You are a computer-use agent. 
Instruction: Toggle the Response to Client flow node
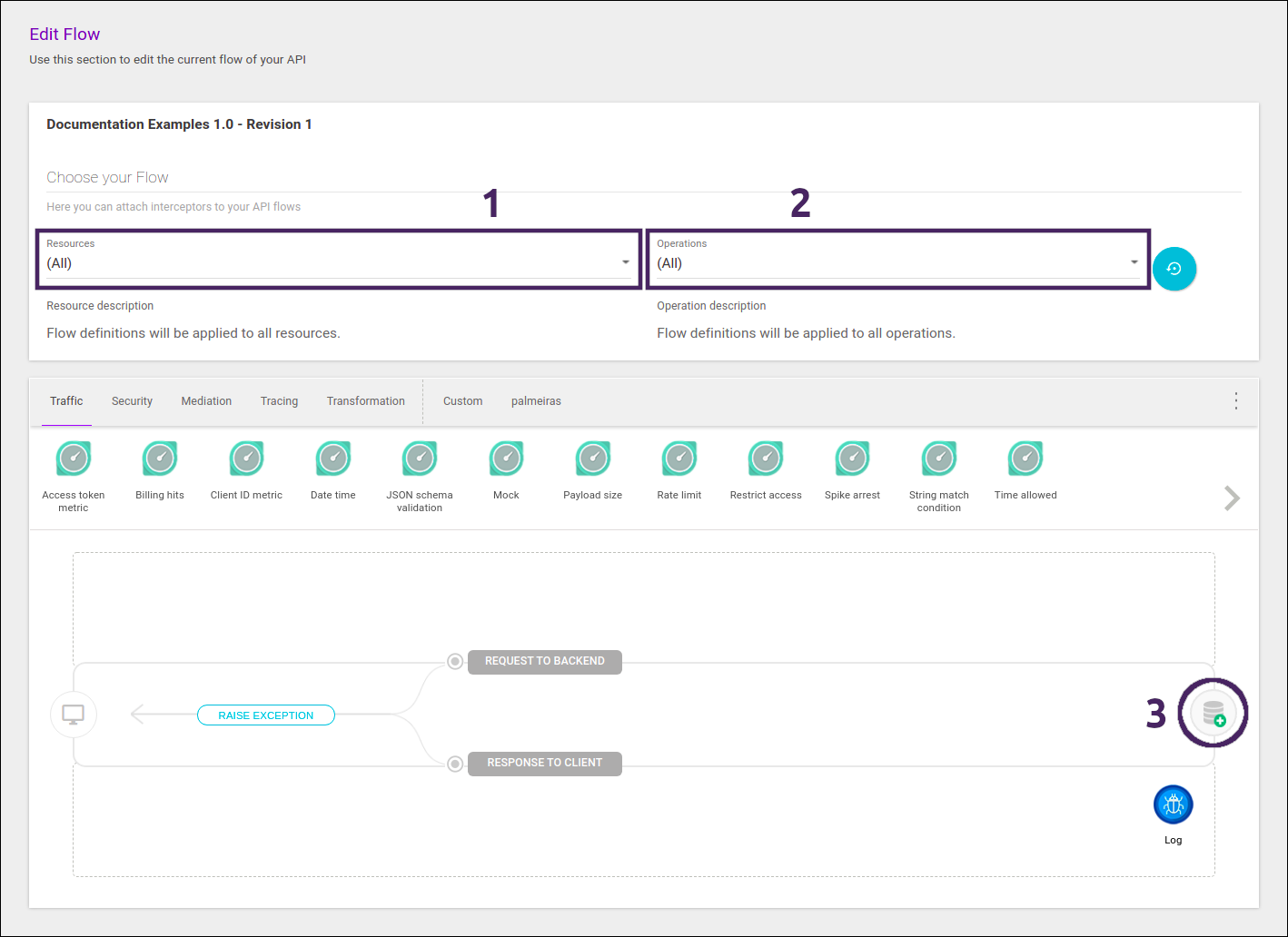click(x=455, y=764)
